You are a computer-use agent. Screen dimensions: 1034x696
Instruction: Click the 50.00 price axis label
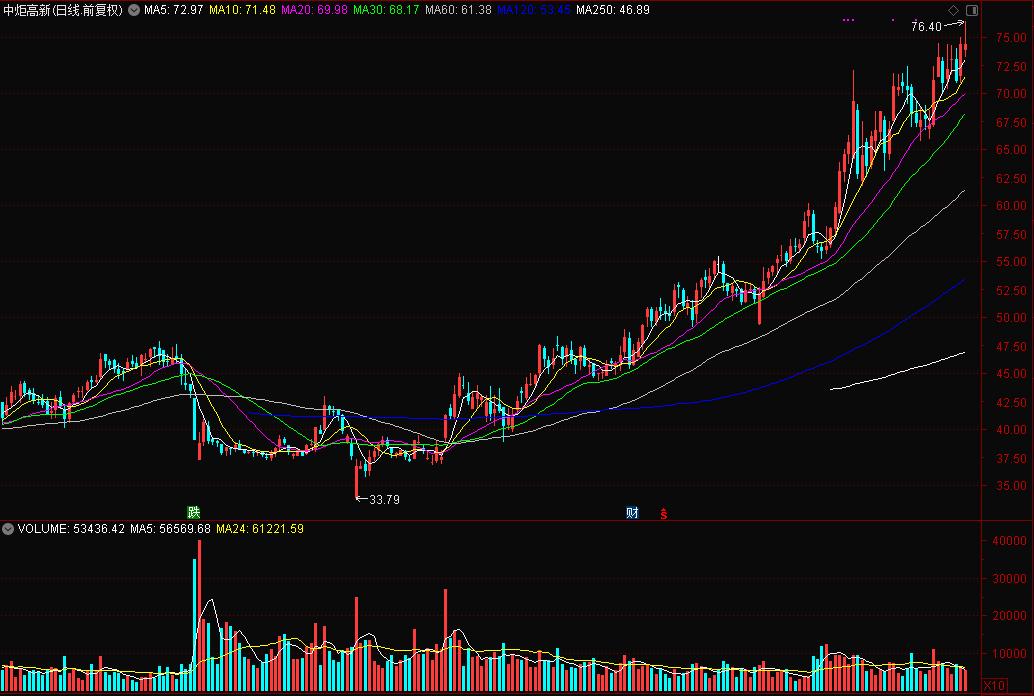tap(1011, 317)
